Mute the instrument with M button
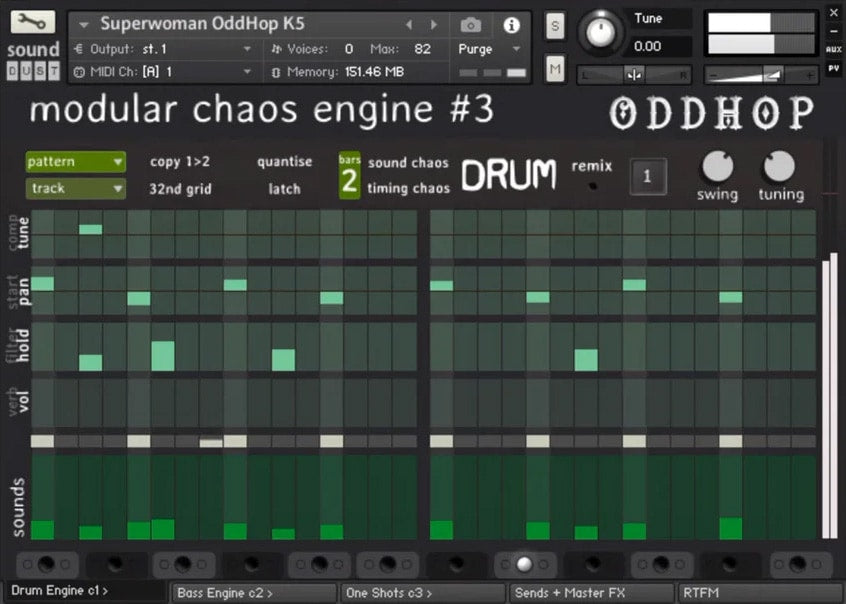The image size is (846, 604). click(555, 68)
